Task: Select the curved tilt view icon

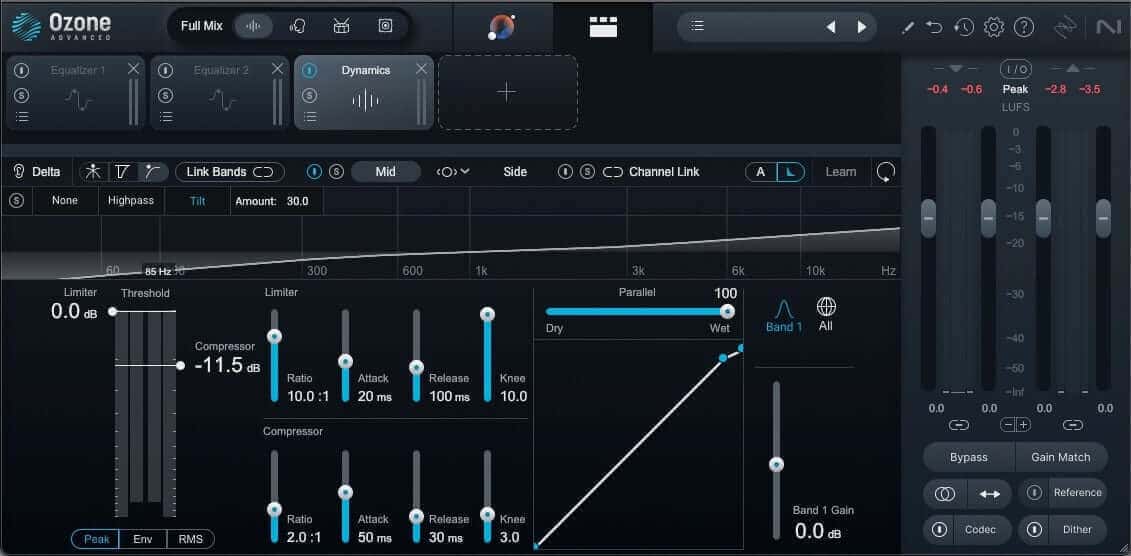Action: point(152,172)
